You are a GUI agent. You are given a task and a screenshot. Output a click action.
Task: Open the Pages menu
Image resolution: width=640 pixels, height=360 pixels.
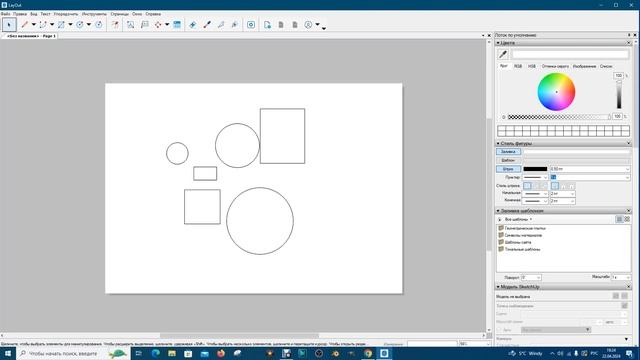[x=120, y=14]
